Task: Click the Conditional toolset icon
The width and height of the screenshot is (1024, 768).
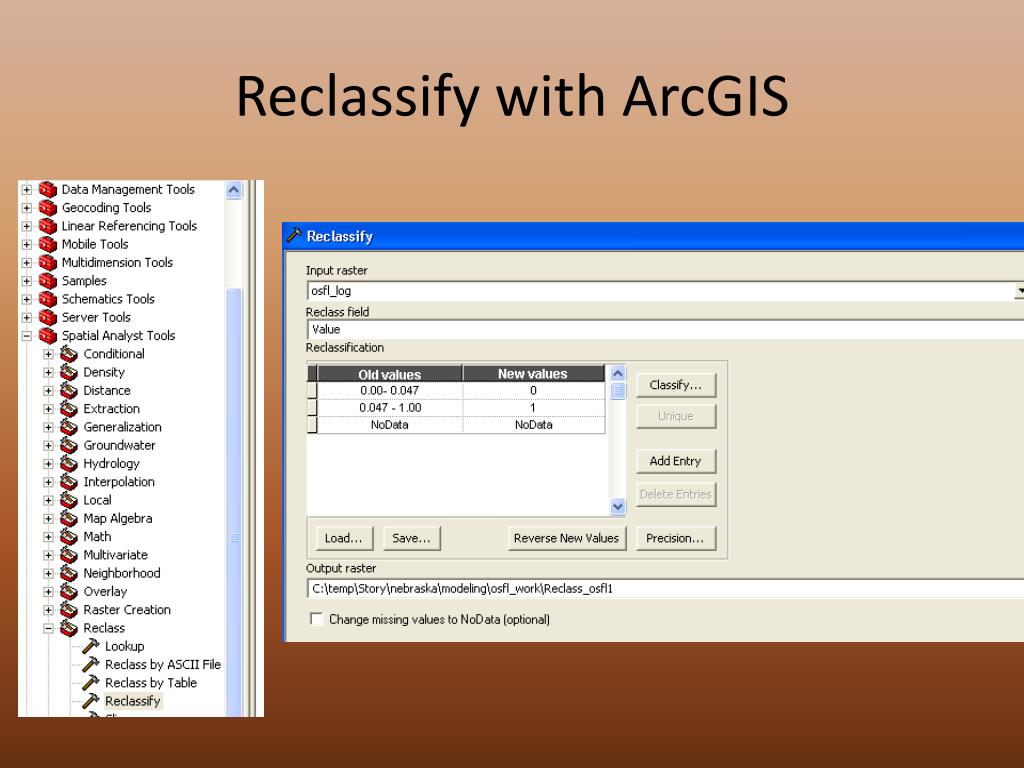Action: point(69,354)
